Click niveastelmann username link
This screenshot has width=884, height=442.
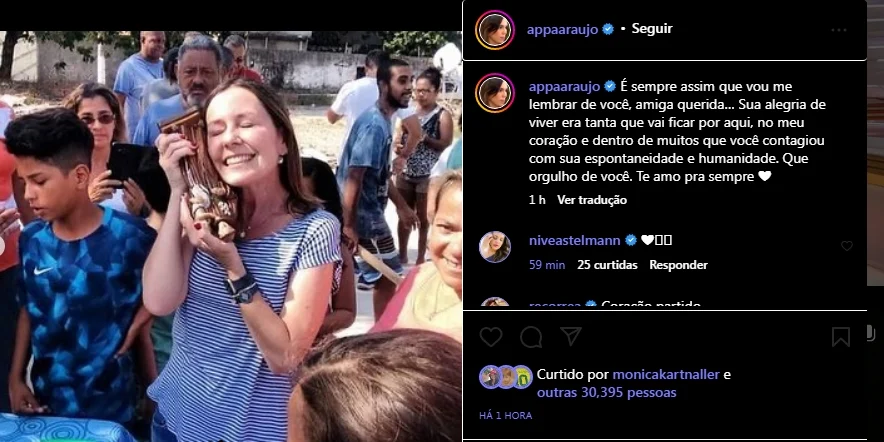pyautogui.click(x=574, y=240)
